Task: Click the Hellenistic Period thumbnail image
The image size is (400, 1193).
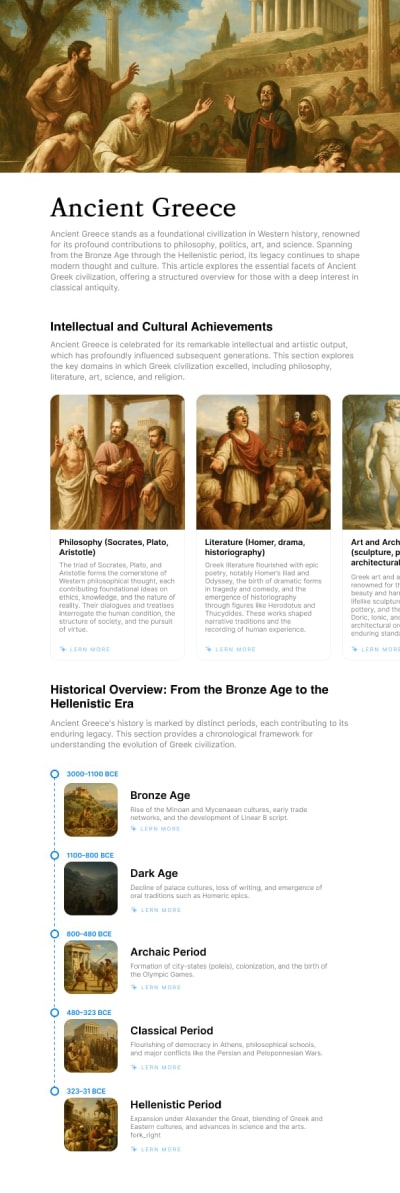Action: pyautogui.click(x=90, y=1124)
